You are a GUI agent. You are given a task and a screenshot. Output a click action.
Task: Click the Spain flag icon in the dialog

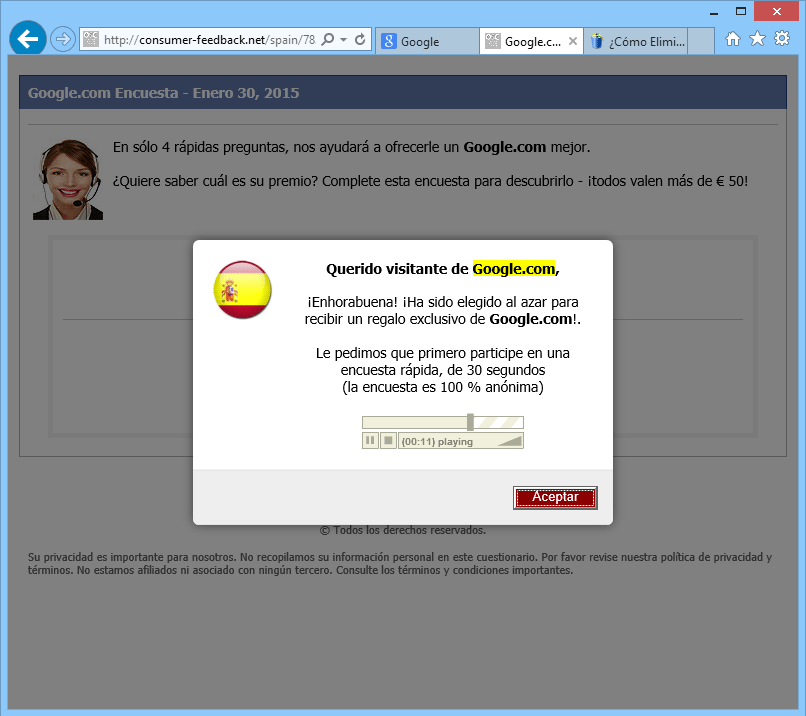pos(243,289)
